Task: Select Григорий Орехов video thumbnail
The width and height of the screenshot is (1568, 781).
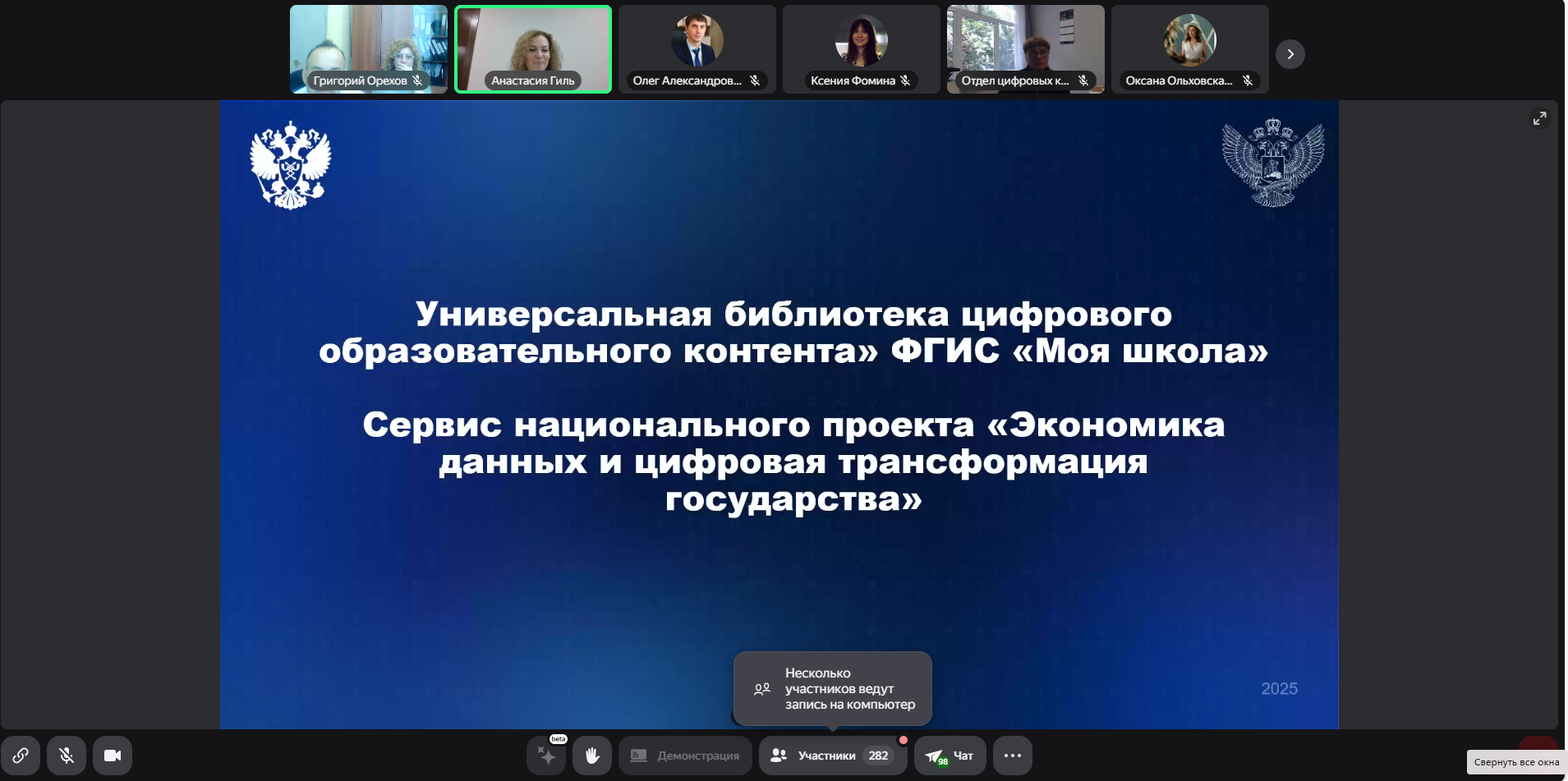Action: [369, 49]
